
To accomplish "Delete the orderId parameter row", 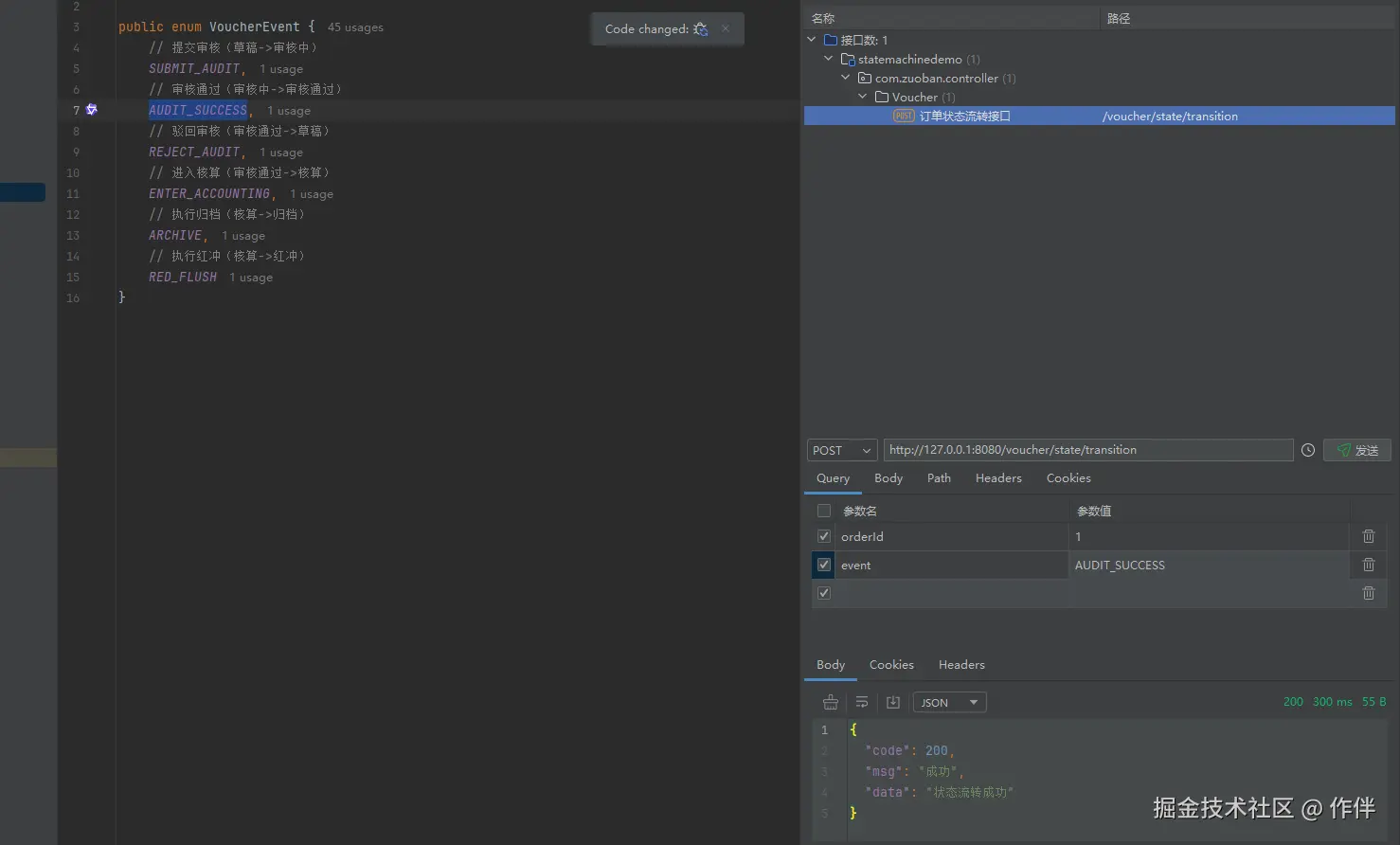I will pyautogui.click(x=1368, y=536).
